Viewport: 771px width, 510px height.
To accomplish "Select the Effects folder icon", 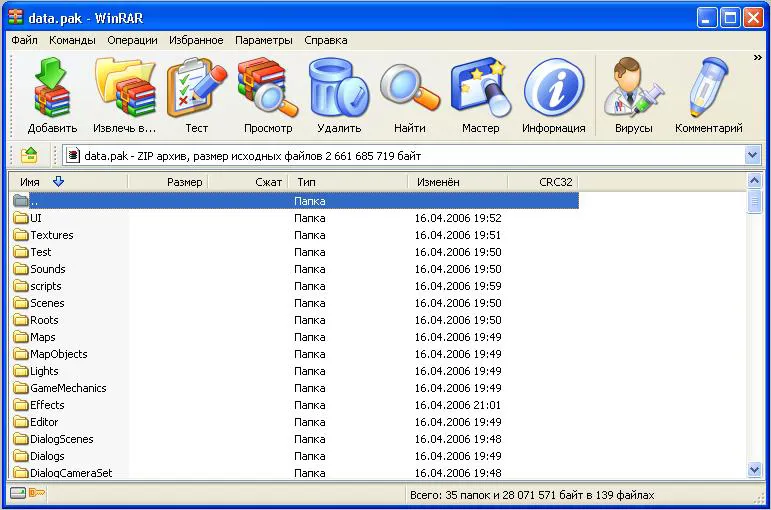I will [x=21, y=405].
